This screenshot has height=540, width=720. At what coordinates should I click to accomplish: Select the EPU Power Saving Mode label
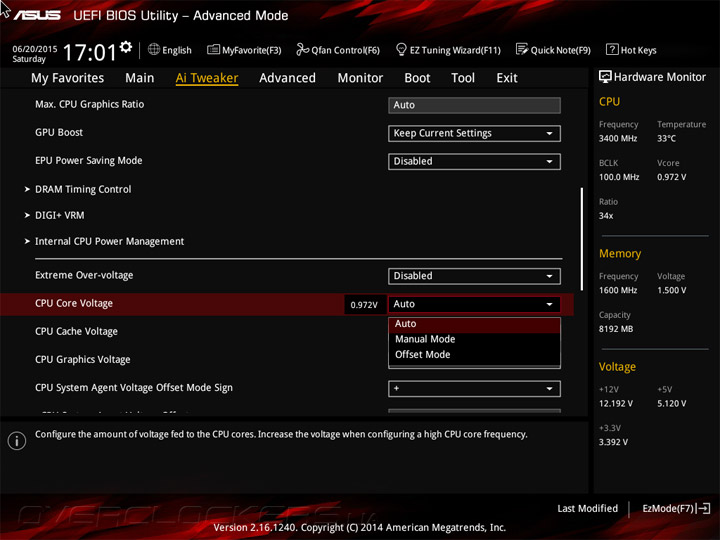click(x=89, y=161)
